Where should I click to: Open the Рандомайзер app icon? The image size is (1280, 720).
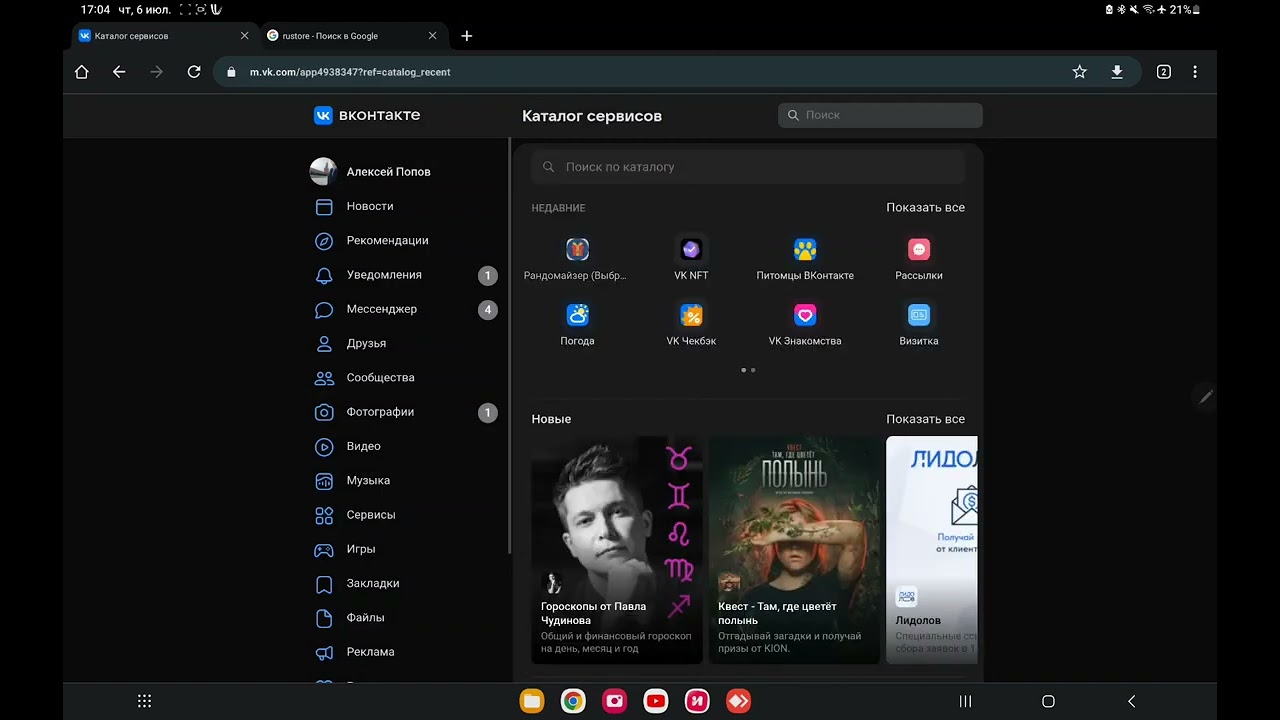(577, 250)
